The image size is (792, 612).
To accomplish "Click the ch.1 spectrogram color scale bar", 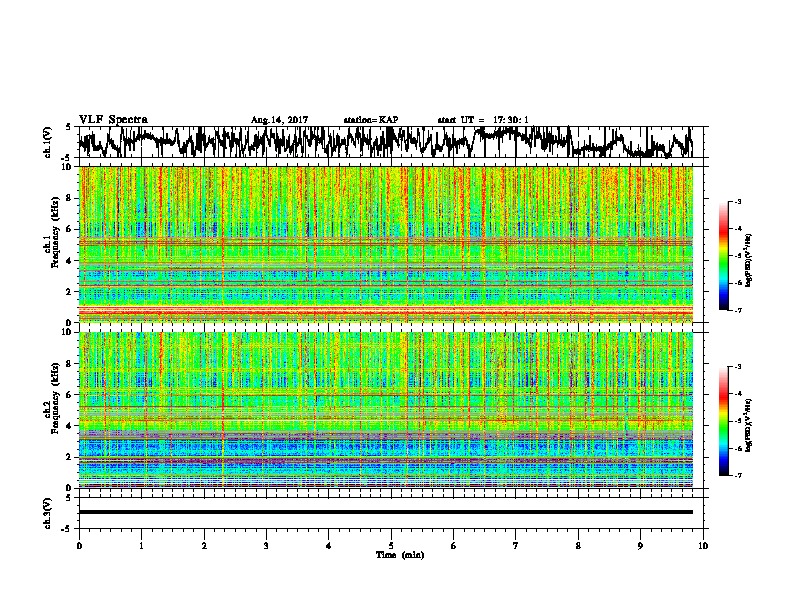I will pyautogui.click(x=723, y=256).
